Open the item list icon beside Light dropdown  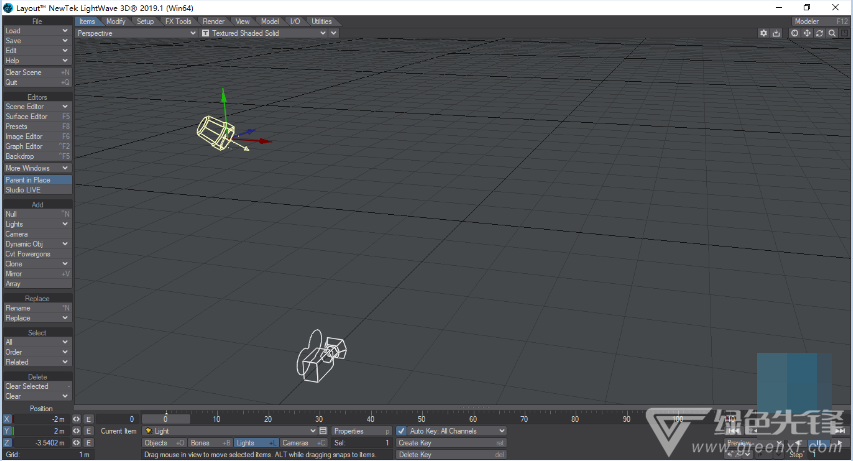pyautogui.click(x=323, y=431)
